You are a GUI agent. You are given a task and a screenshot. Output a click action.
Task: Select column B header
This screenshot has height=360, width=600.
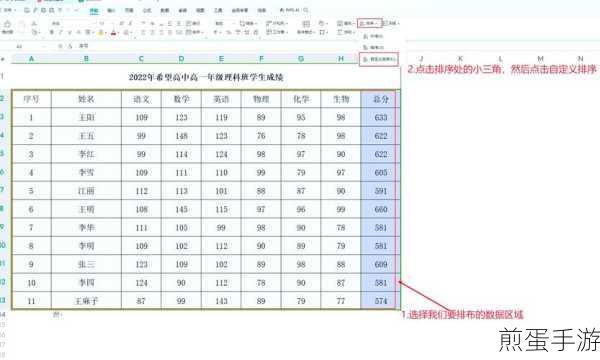[x=86, y=59]
